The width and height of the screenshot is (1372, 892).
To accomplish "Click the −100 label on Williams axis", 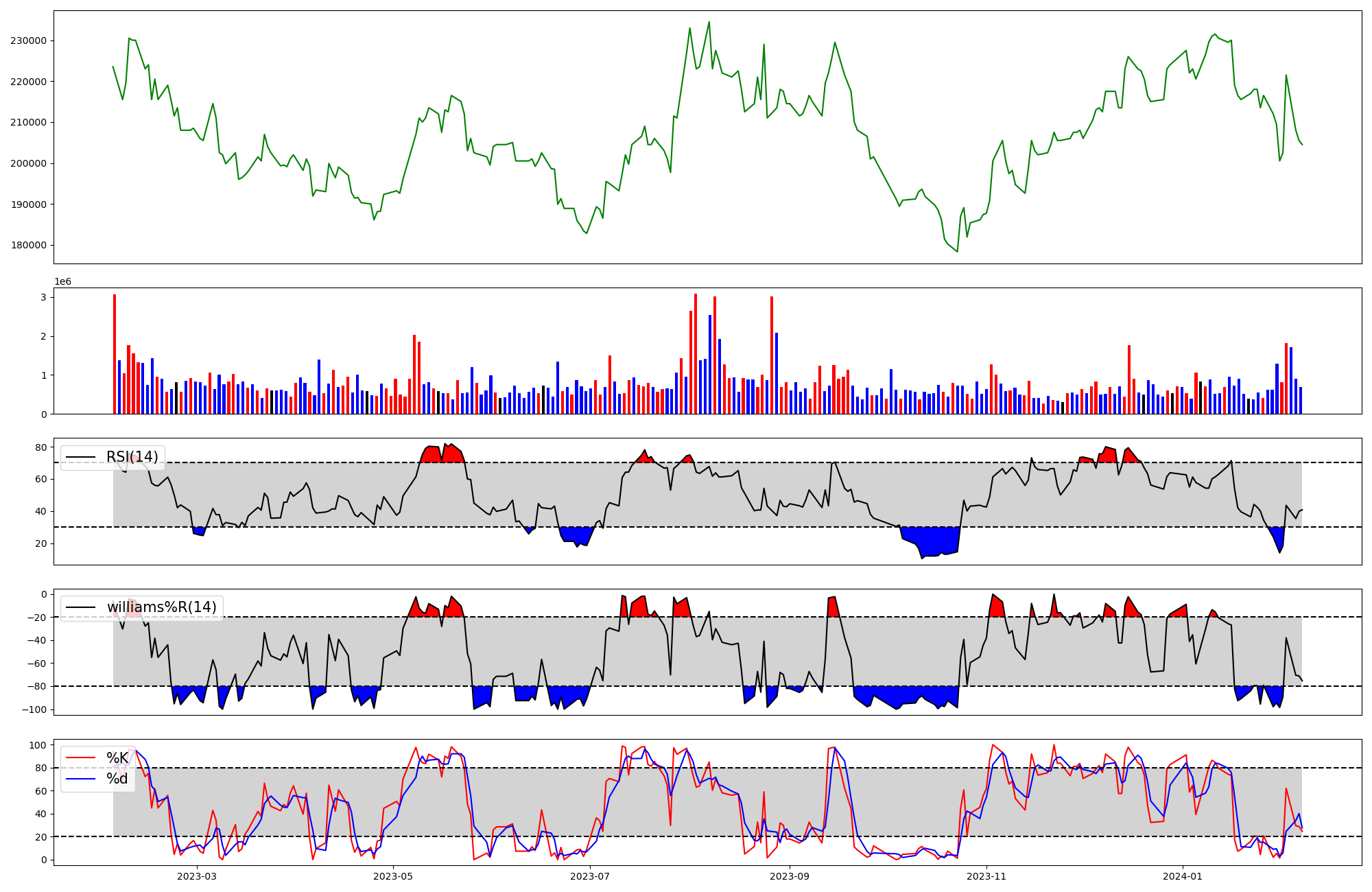I will point(34,709).
